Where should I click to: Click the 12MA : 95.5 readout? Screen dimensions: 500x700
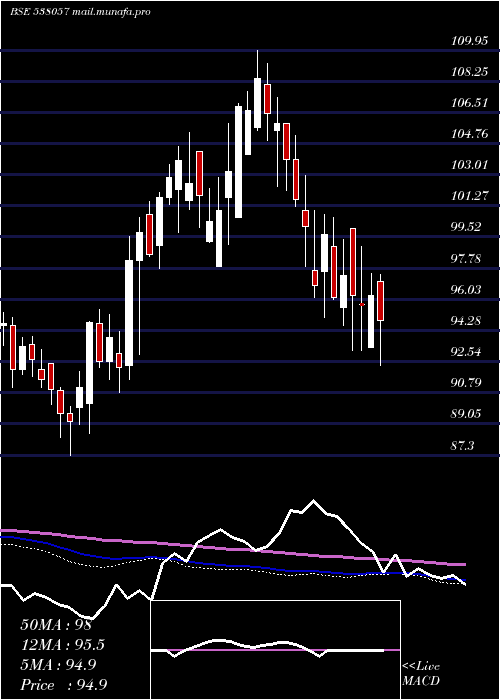pos(62,645)
